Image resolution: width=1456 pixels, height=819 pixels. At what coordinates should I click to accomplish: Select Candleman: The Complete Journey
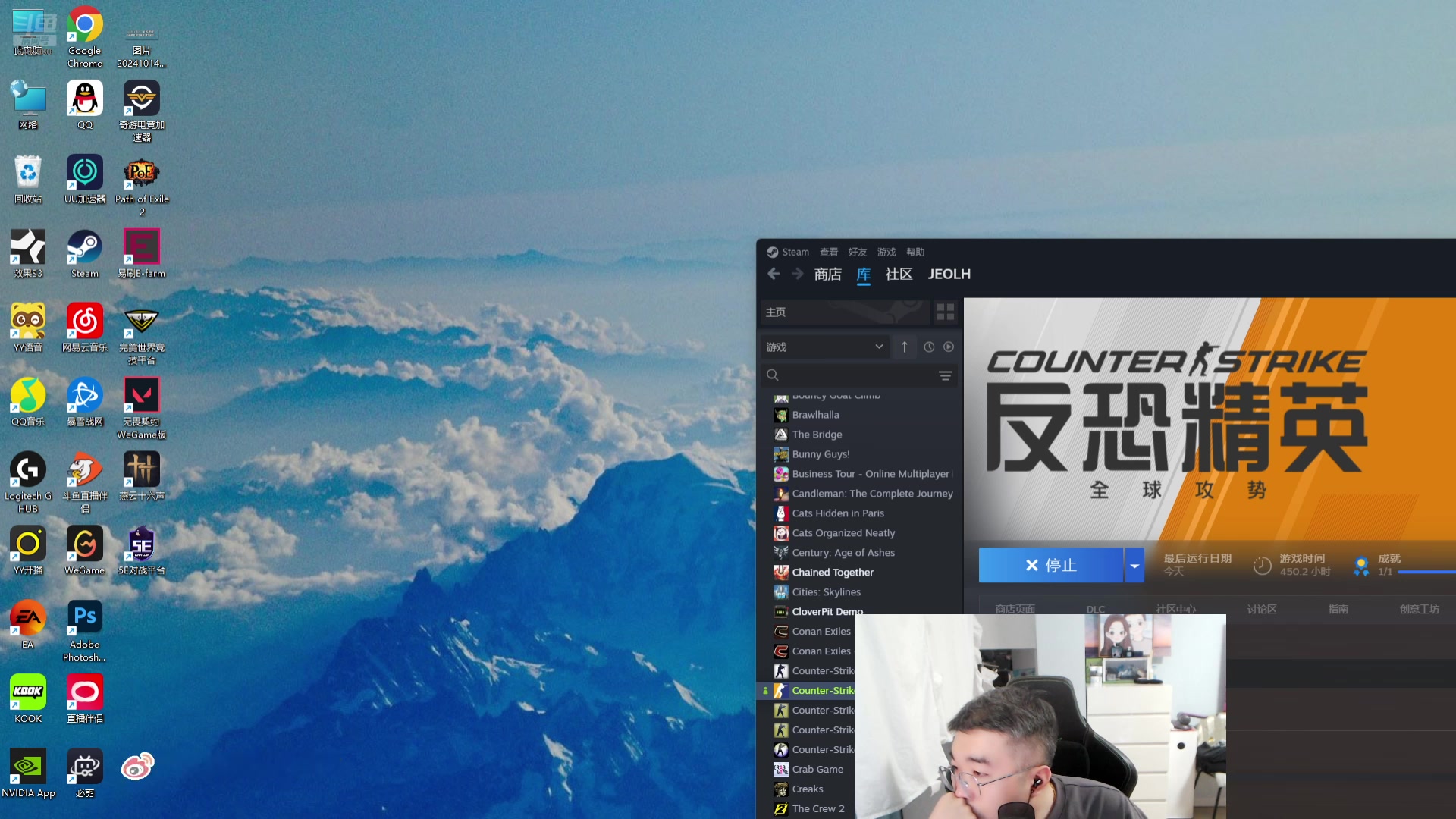[x=859, y=494]
